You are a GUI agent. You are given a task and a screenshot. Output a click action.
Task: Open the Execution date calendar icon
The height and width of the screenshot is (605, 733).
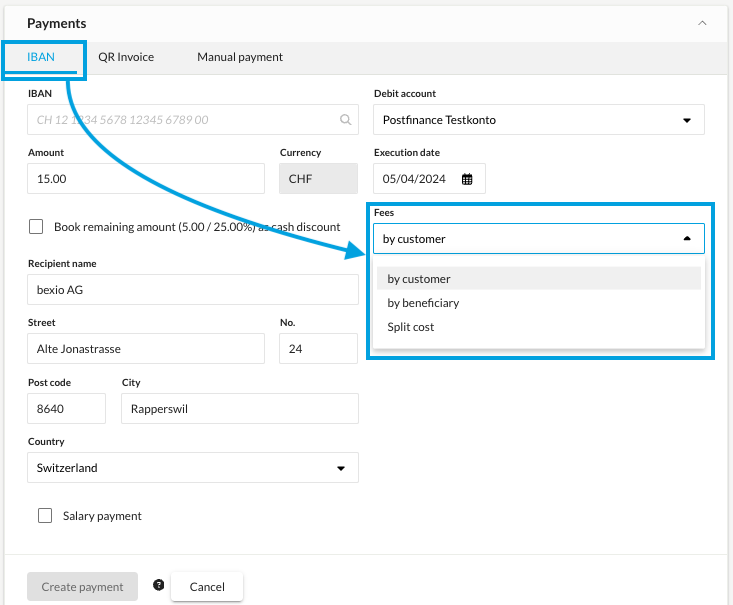click(x=467, y=179)
